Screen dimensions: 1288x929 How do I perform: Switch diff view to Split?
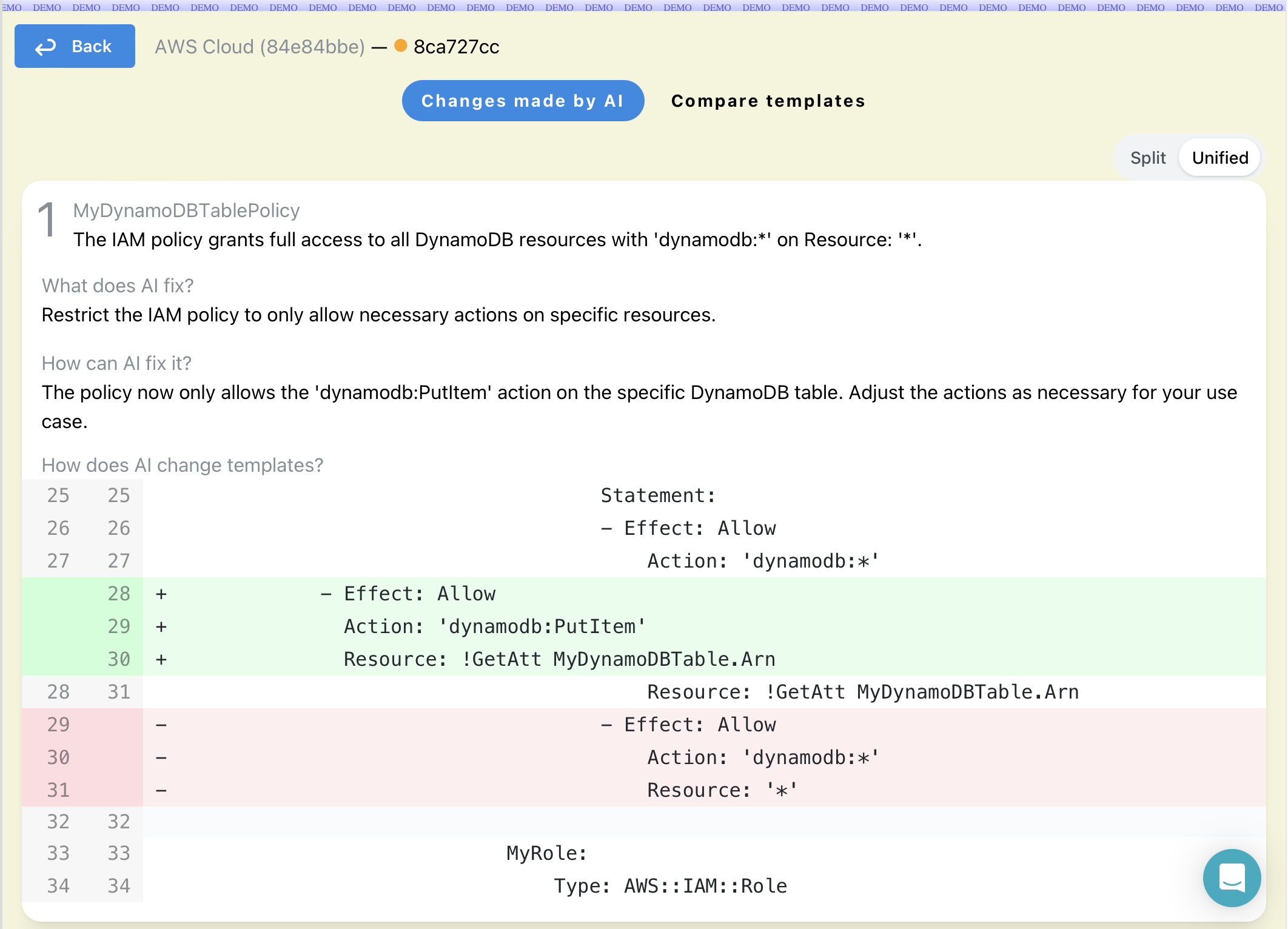[x=1147, y=158]
